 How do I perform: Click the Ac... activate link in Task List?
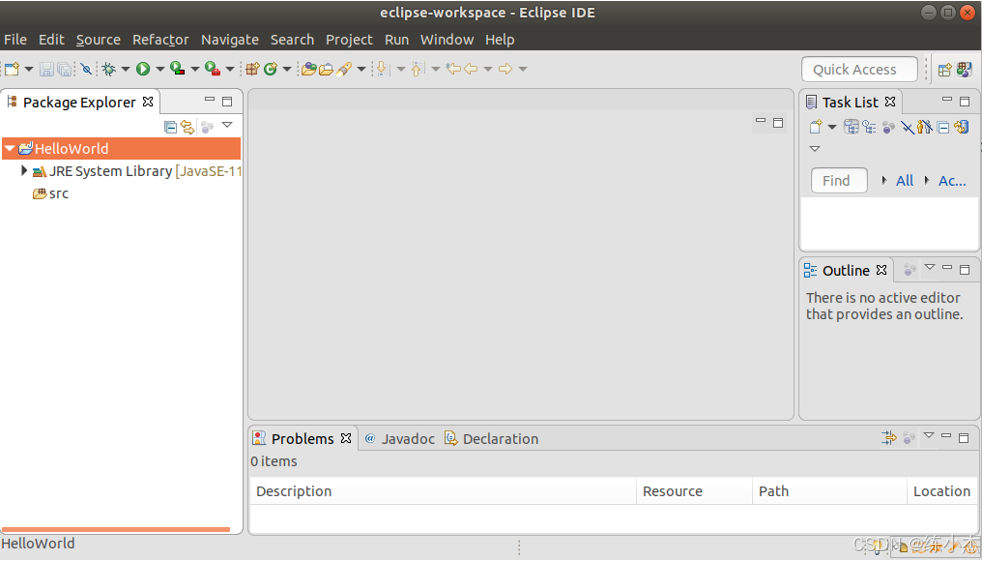pyautogui.click(x=951, y=181)
